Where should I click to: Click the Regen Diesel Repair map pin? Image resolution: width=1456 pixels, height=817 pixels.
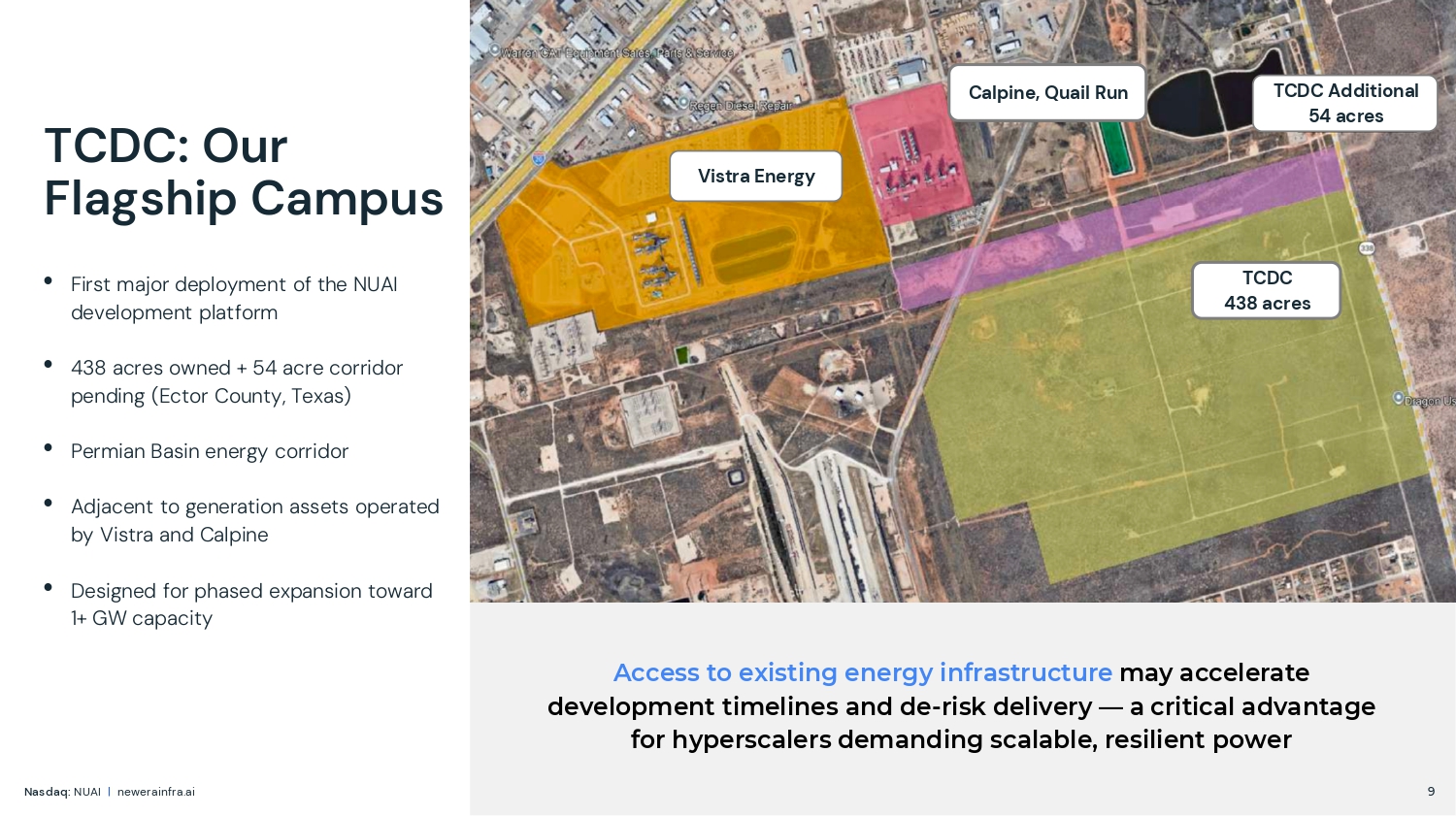(x=683, y=103)
